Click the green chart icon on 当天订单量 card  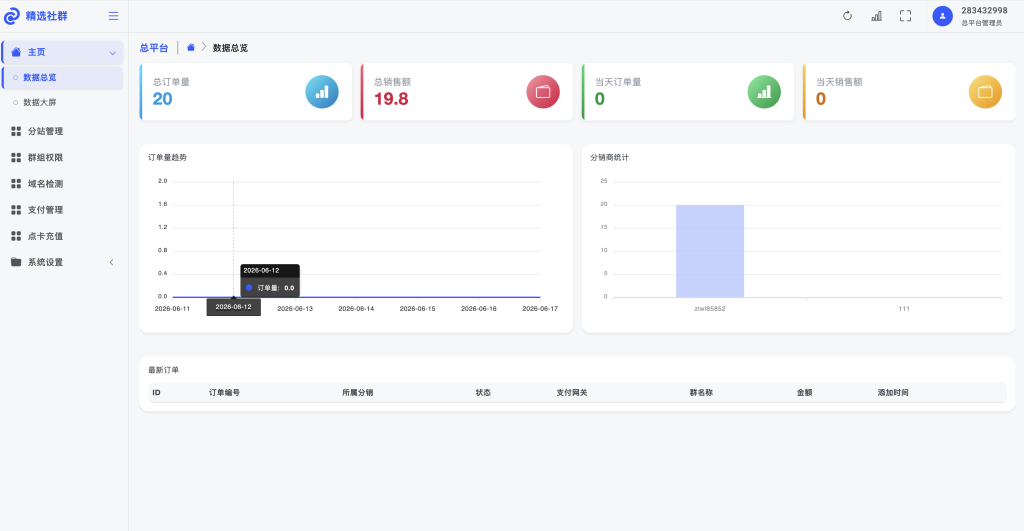(764, 92)
